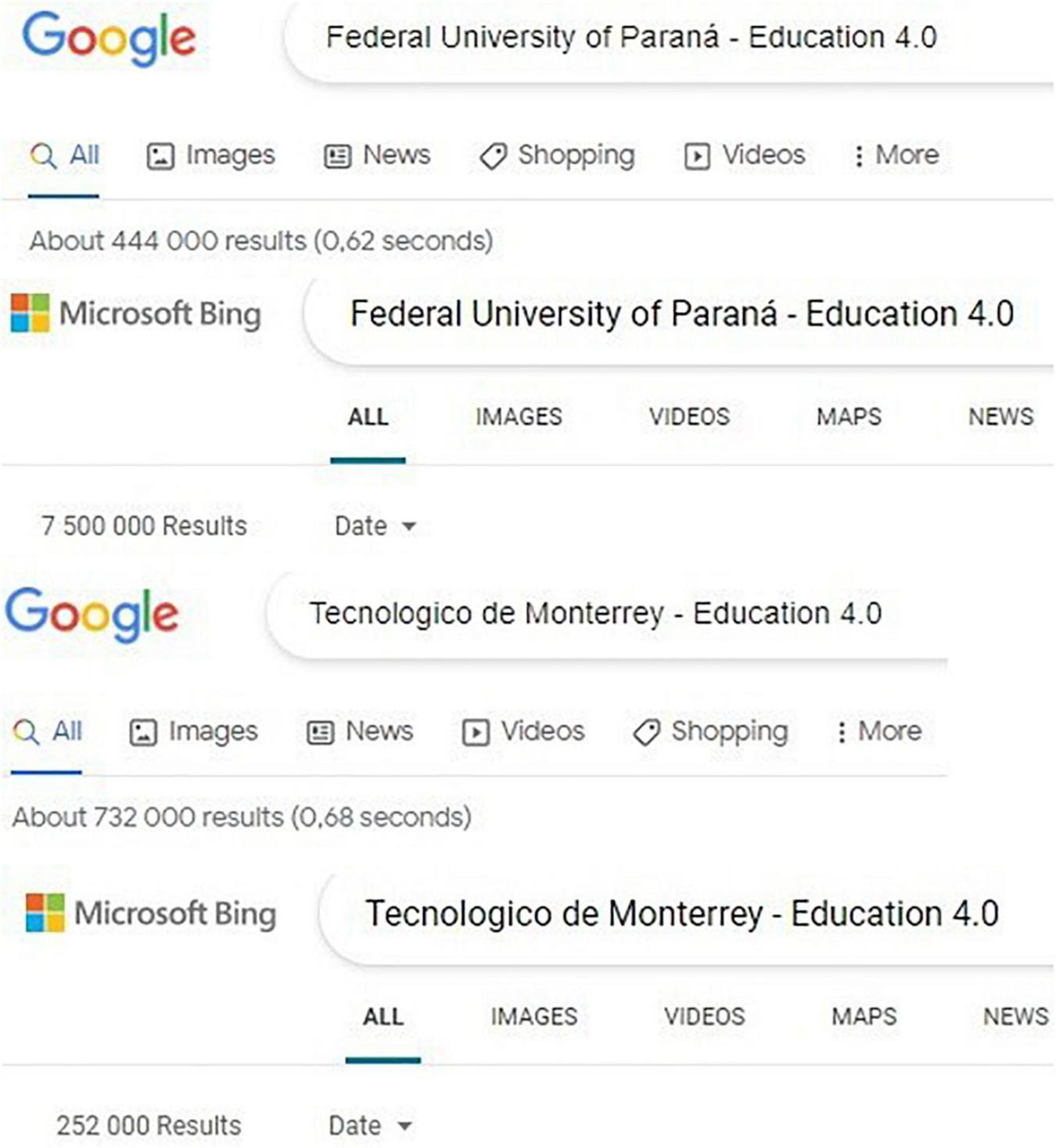1056x1148 pixels.
Task: Expand the Date filter under 7 500 000 Results
Action: [x=375, y=526]
